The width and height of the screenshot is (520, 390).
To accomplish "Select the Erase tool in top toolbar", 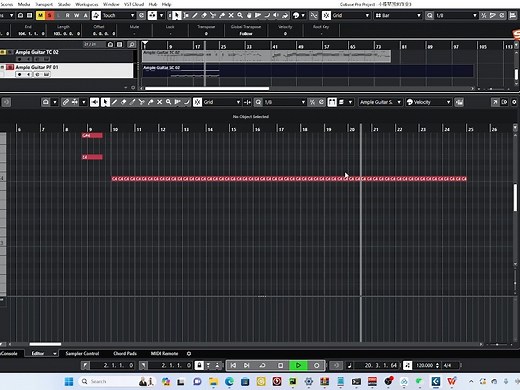I will (x=204, y=15).
